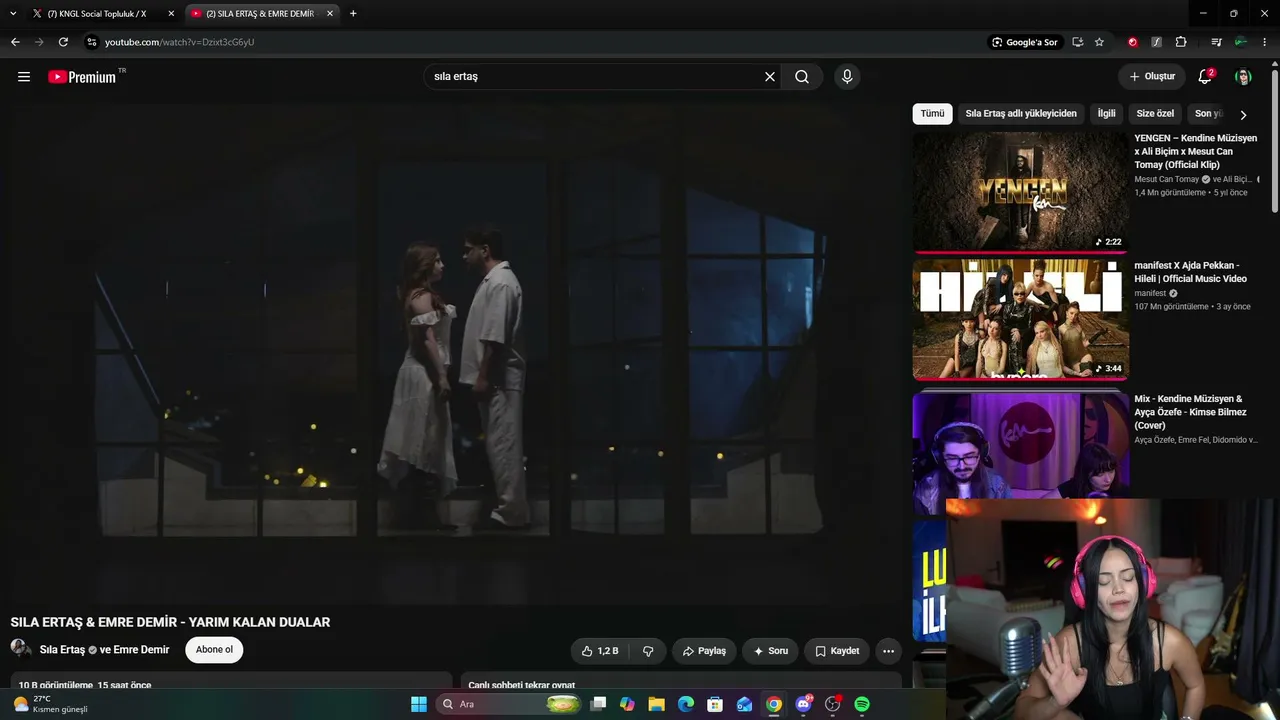Open the browser extensions puzzle icon
This screenshot has height=720, width=1280.
(x=1181, y=42)
